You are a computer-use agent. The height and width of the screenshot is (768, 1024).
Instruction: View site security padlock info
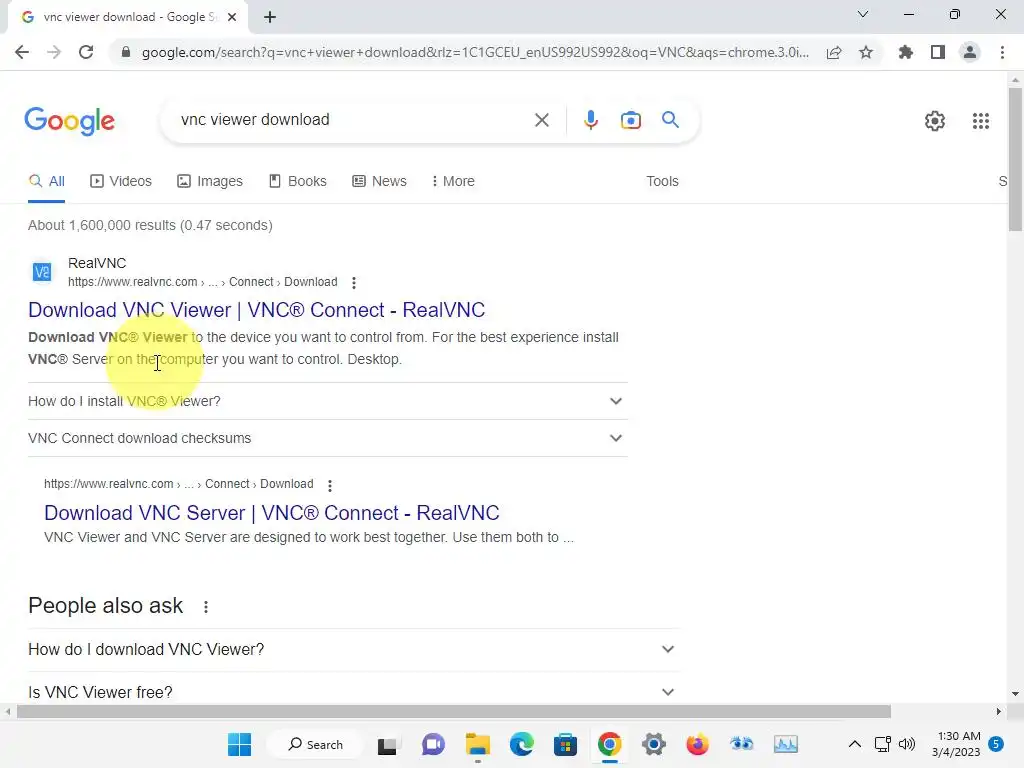126,52
